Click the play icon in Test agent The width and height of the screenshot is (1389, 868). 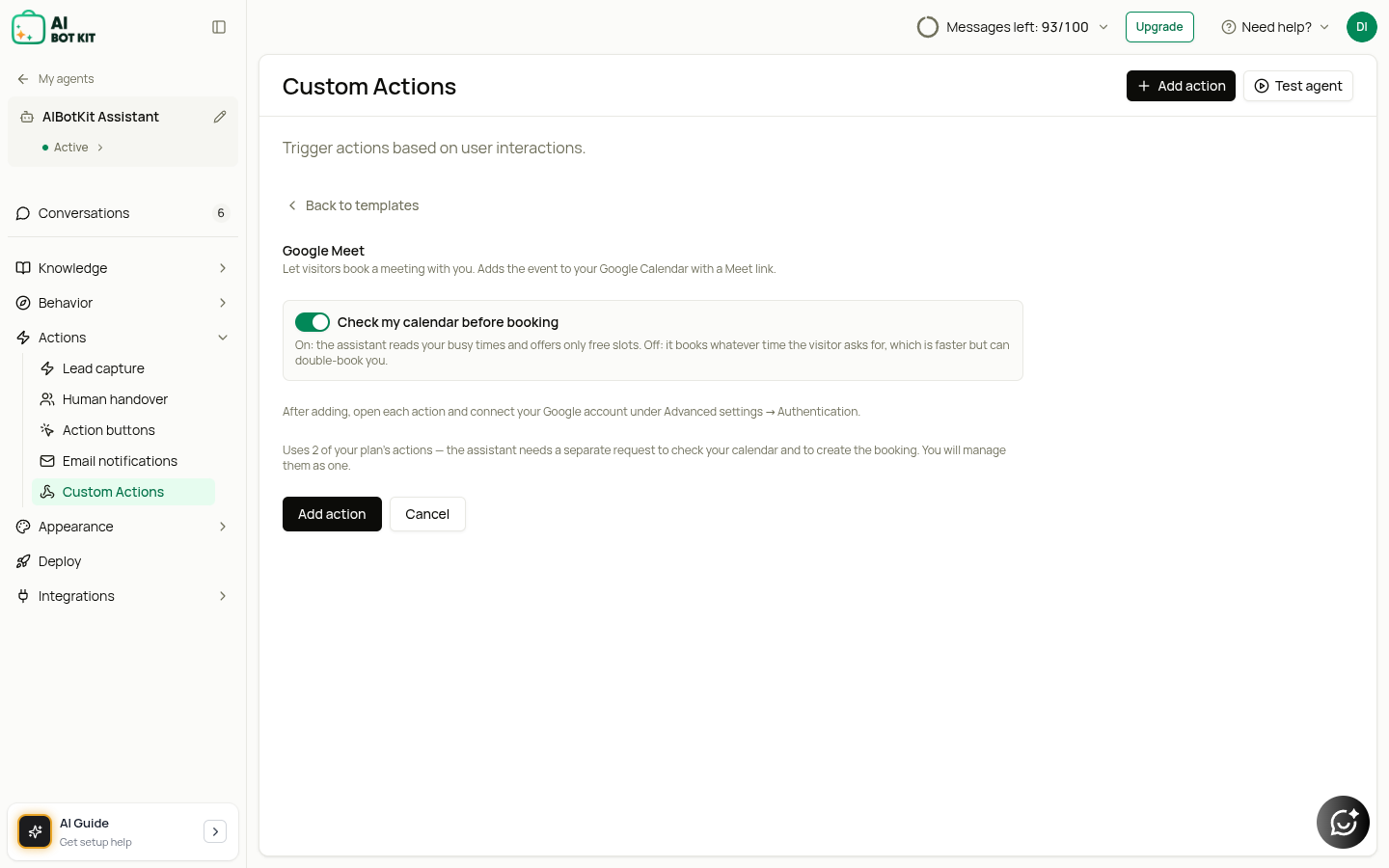tap(1262, 86)
